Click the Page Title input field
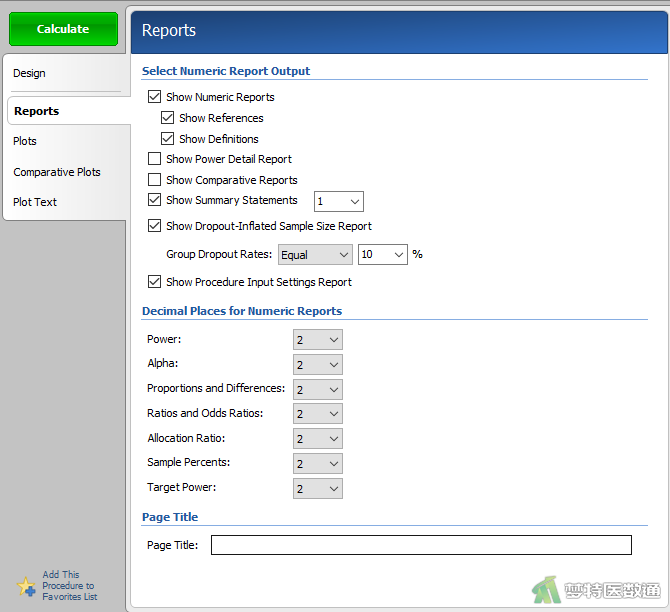The image size is (670, 612). point(421,545)
